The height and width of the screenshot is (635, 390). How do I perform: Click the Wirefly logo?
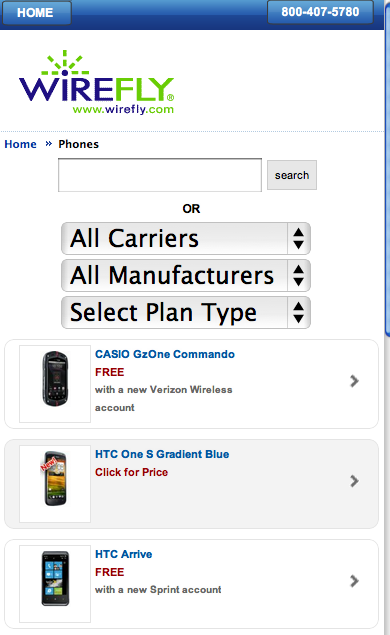pos(96,83)
